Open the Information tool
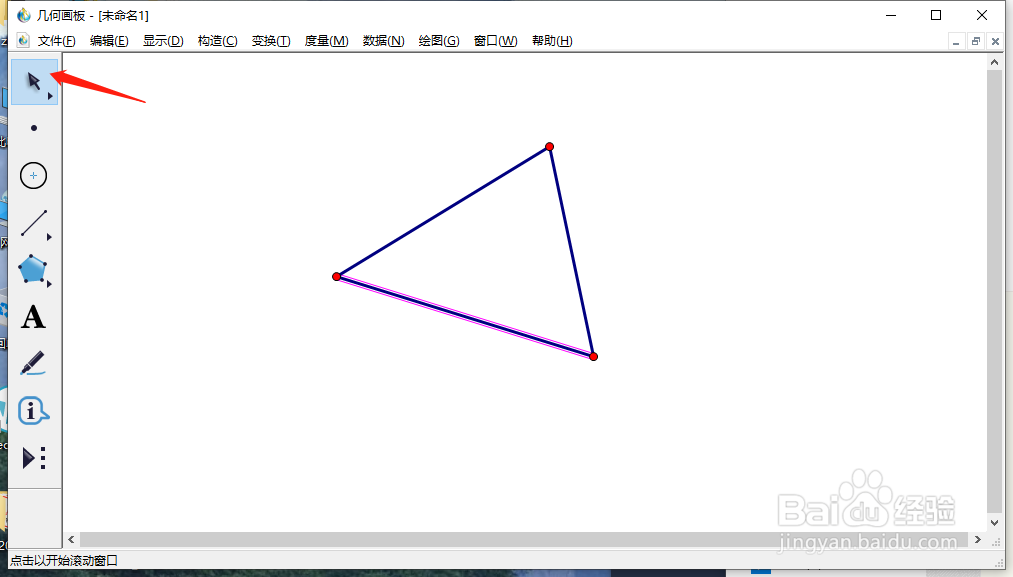 [33, 411]
